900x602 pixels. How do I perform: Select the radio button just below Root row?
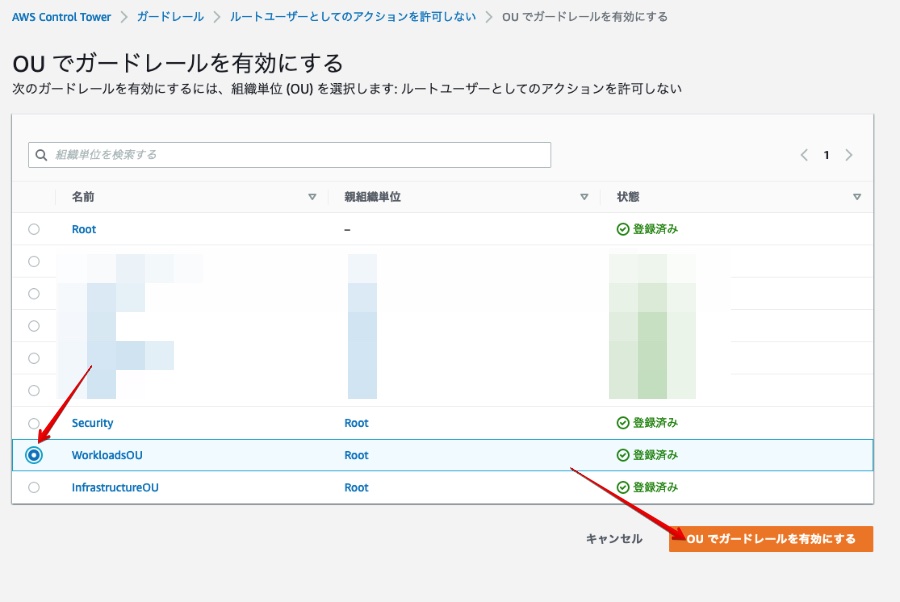(x=34, y=261)
